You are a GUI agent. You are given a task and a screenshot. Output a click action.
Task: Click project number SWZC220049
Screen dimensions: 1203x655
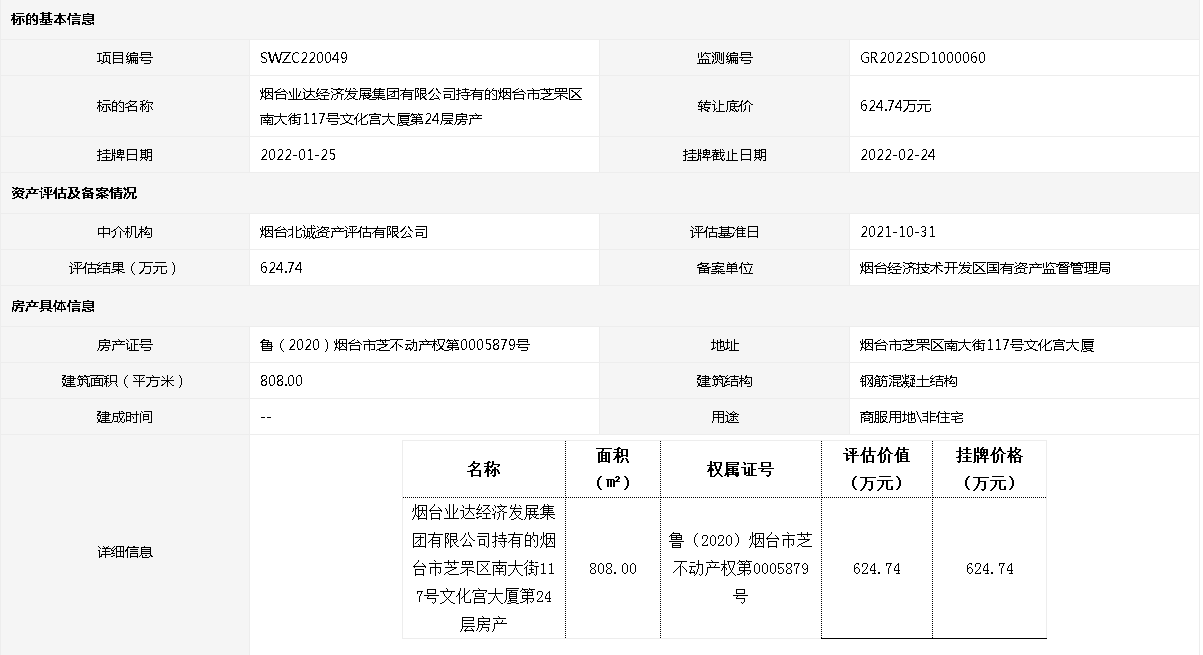coord(304,58)
